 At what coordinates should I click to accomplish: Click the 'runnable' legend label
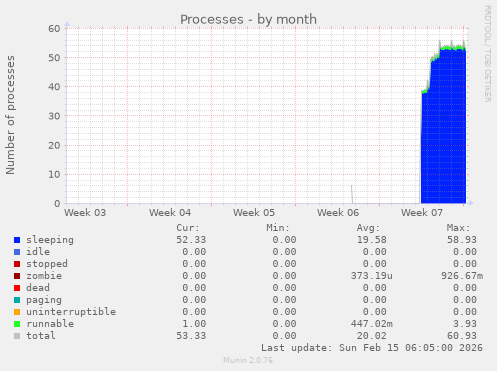tap(50, 324)
